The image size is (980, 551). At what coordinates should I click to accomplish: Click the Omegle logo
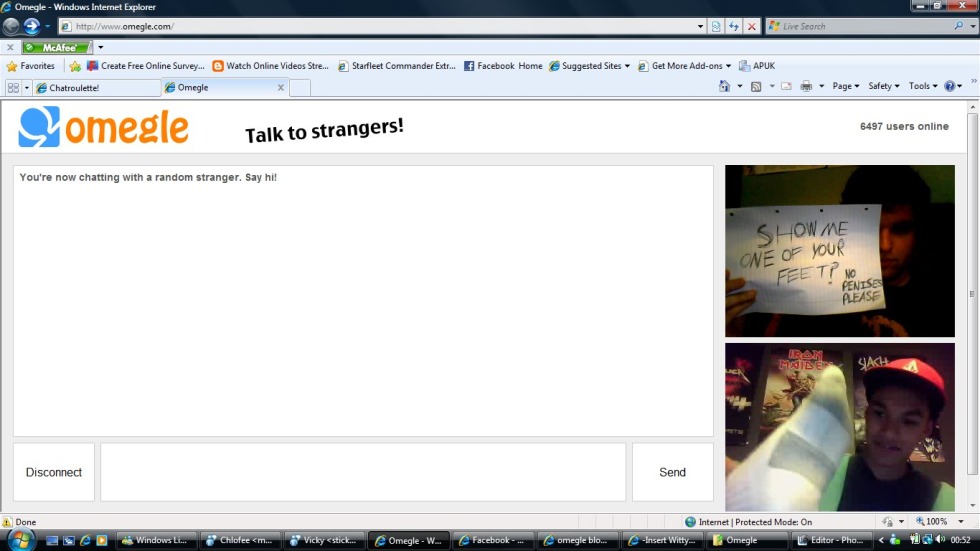[103, 127]
